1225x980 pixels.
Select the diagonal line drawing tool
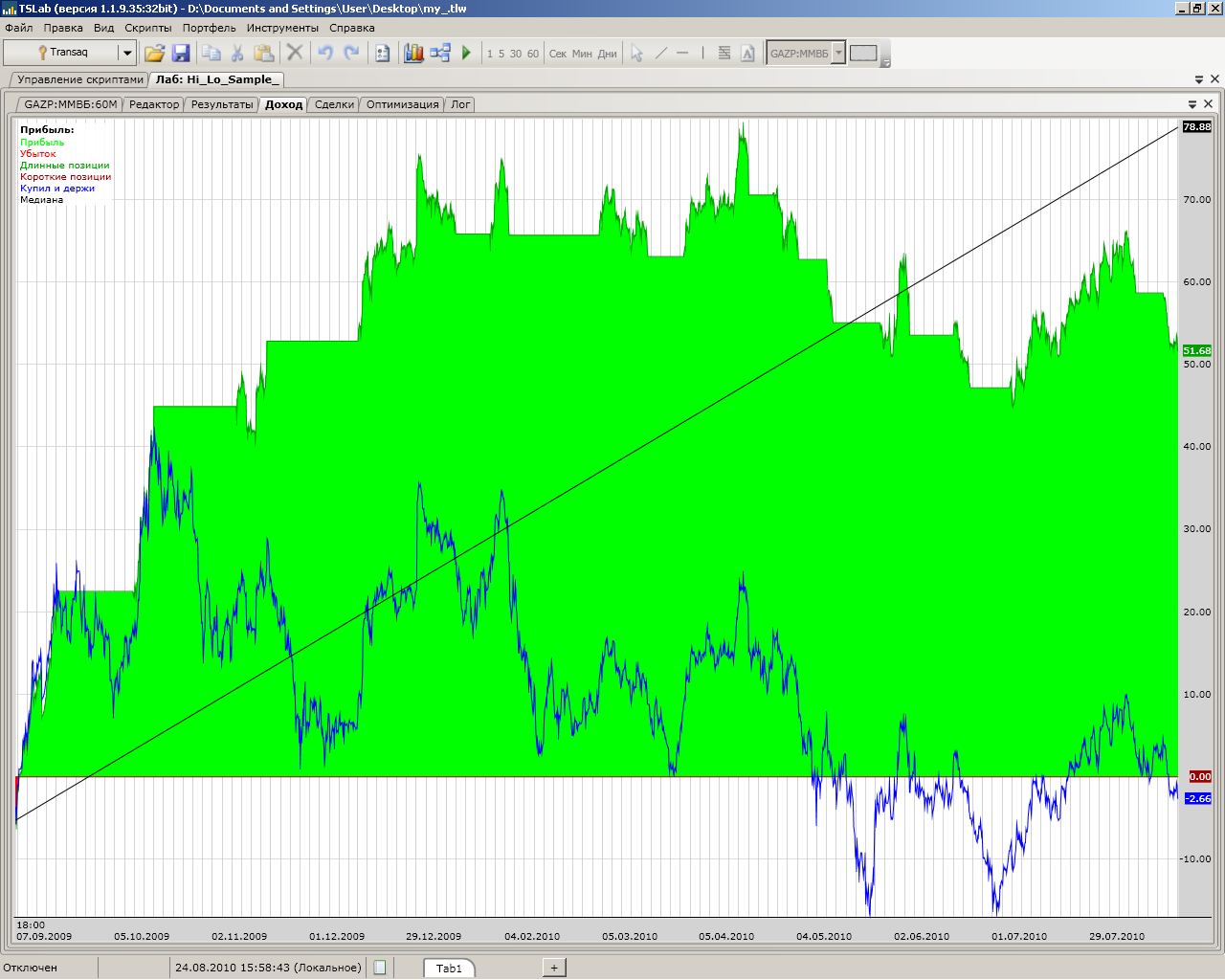click(660, 53)
